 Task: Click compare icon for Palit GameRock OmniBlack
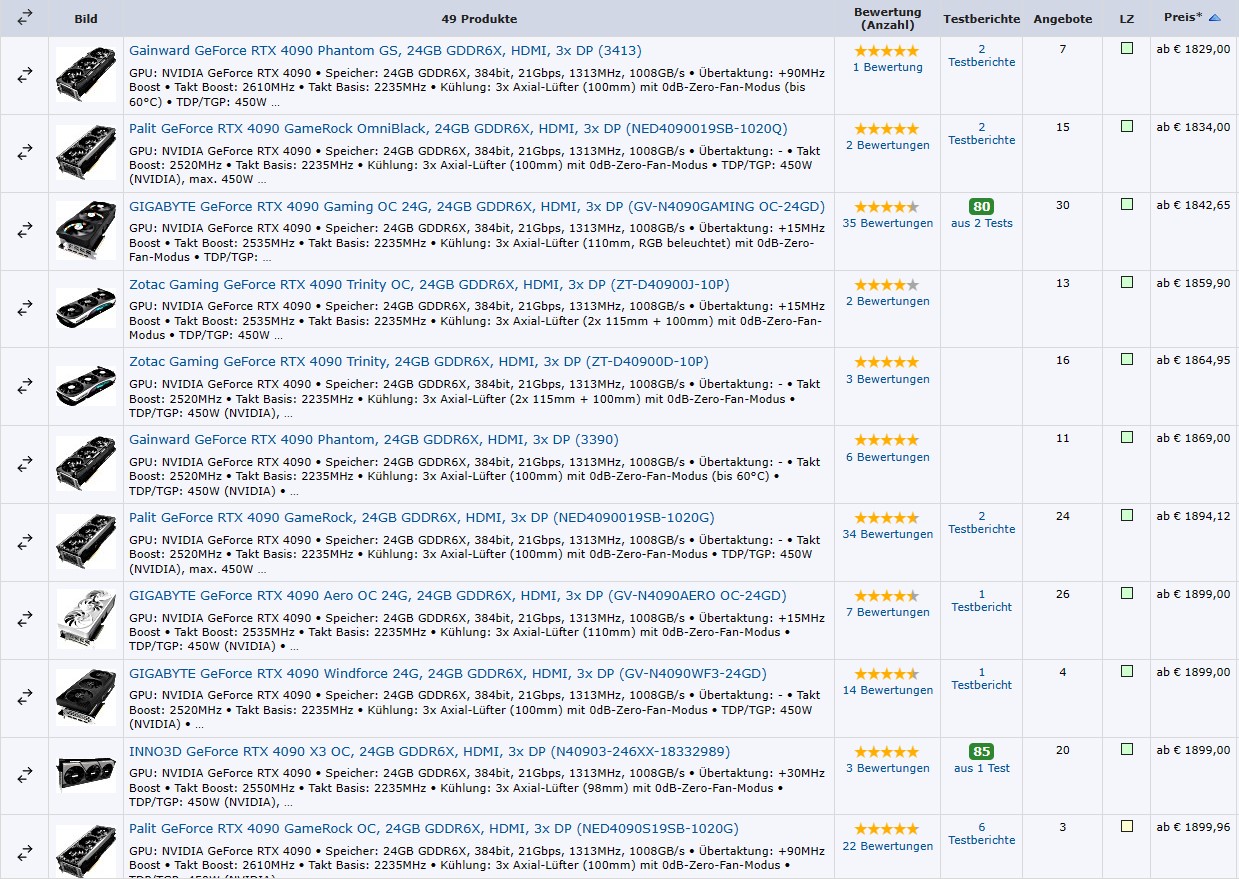coord(25,152)
